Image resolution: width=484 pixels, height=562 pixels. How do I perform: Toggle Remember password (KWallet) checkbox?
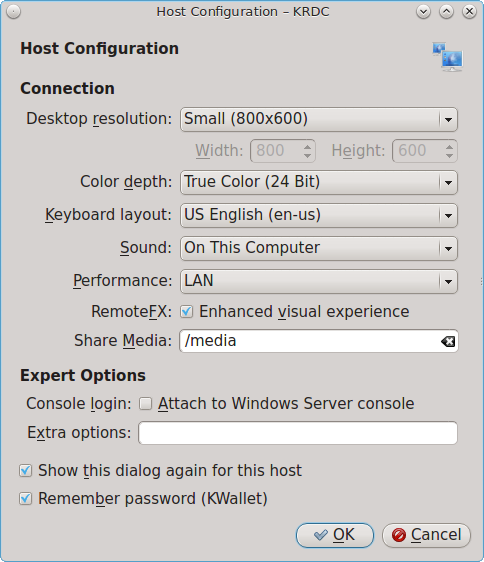[x=25, y=499]
